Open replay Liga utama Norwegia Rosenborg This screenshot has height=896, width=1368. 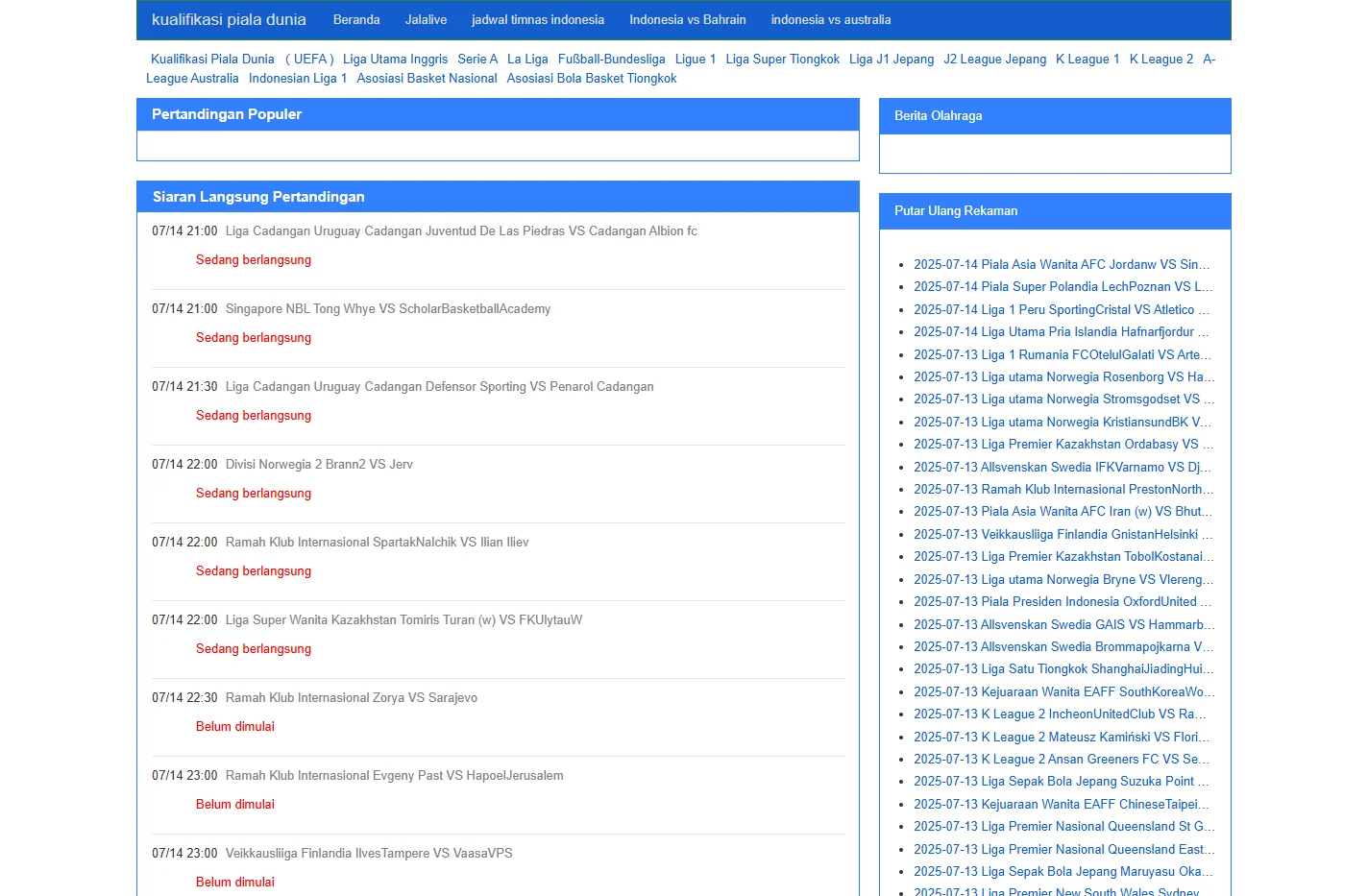click(x=1064, y=376)
